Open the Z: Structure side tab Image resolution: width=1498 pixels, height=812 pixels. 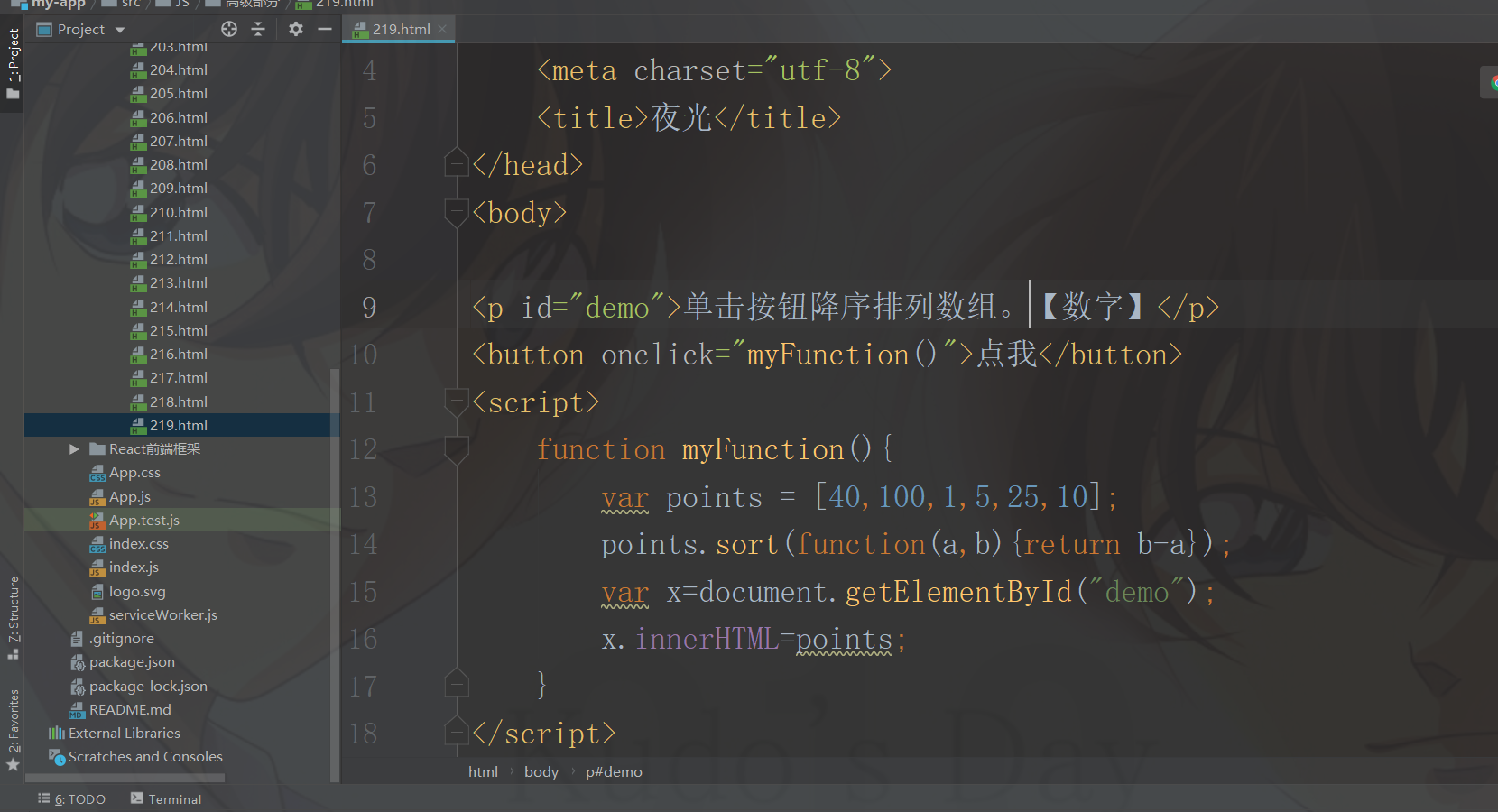tap(13, 618)
